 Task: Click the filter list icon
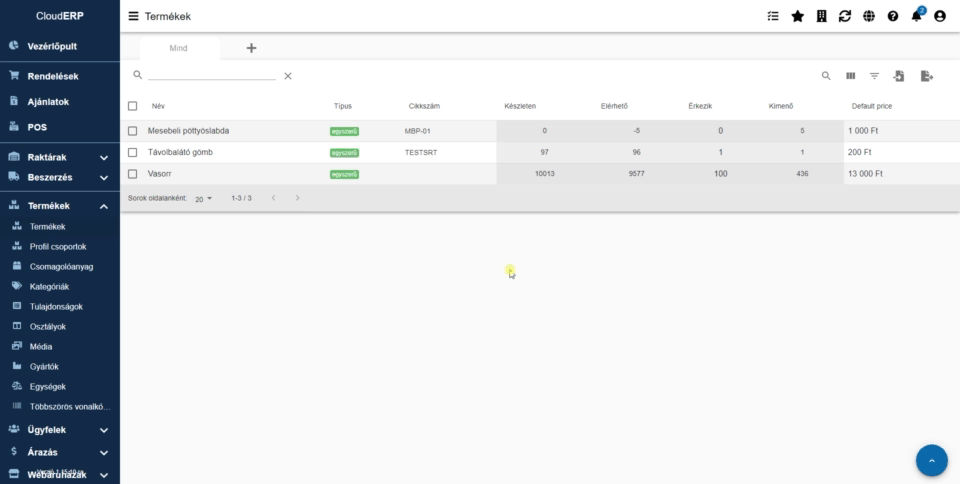tap(875, 76)
